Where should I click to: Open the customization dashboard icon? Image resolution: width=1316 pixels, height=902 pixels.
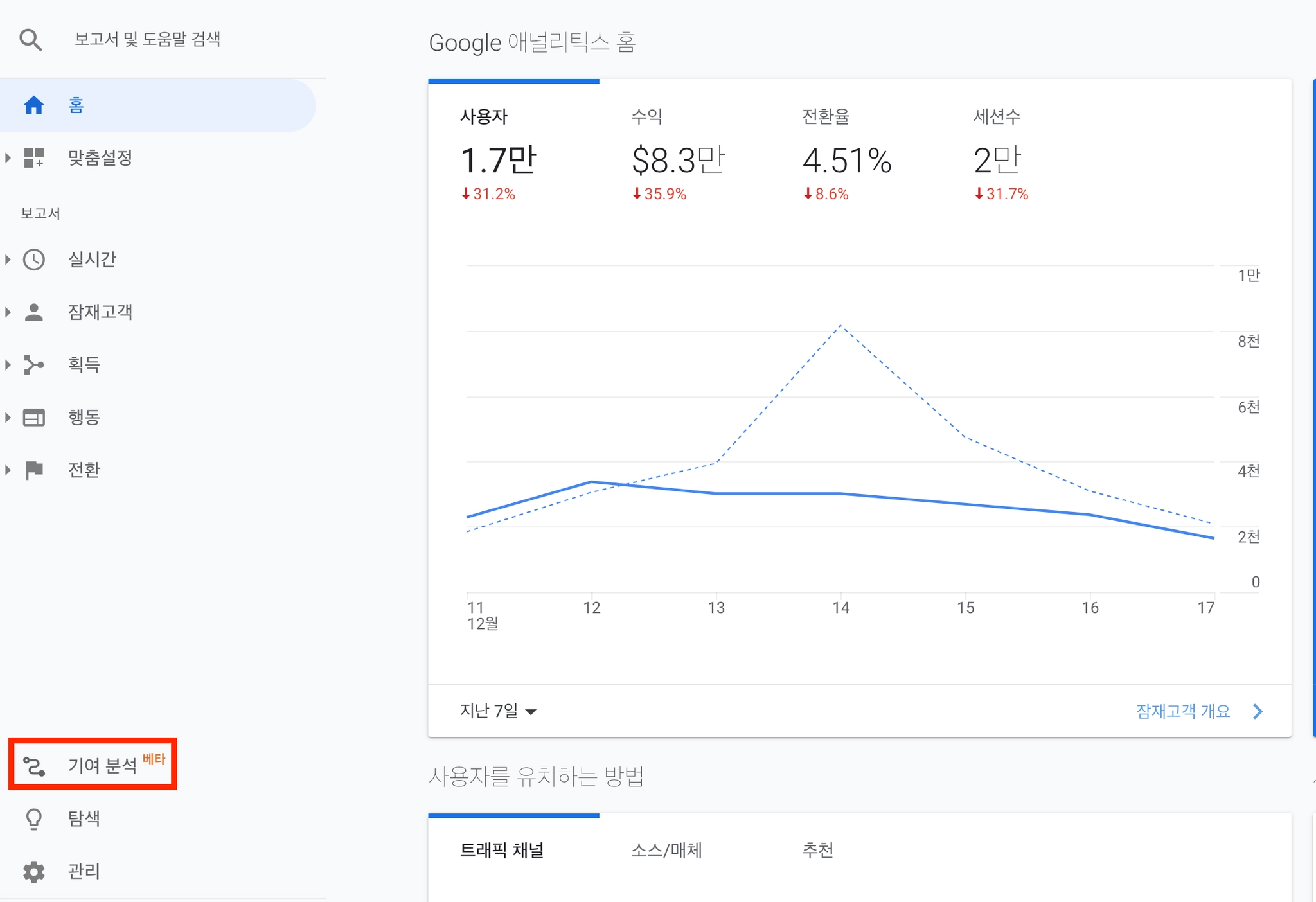coord(33,158)
